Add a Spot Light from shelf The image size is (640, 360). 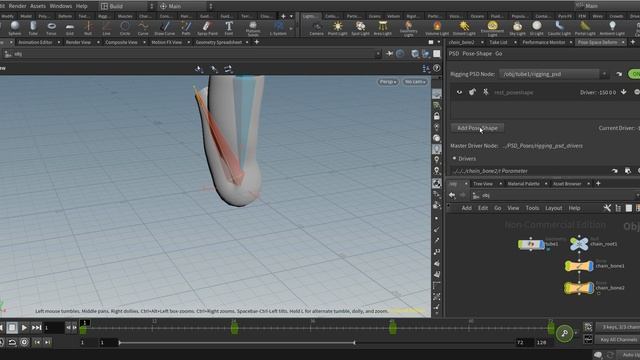click(x=360, y=28)
